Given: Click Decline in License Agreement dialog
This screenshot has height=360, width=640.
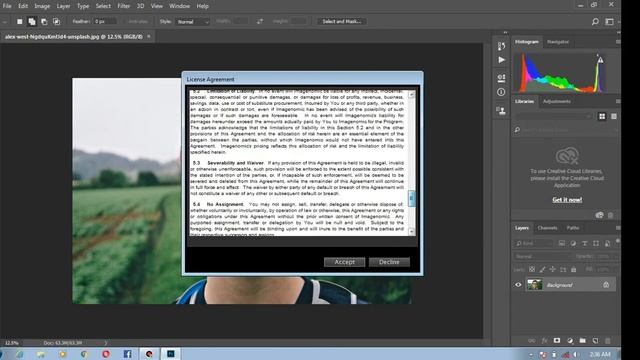Looking at the screenshot, I should pyautogui.click(x=389, y=262).
